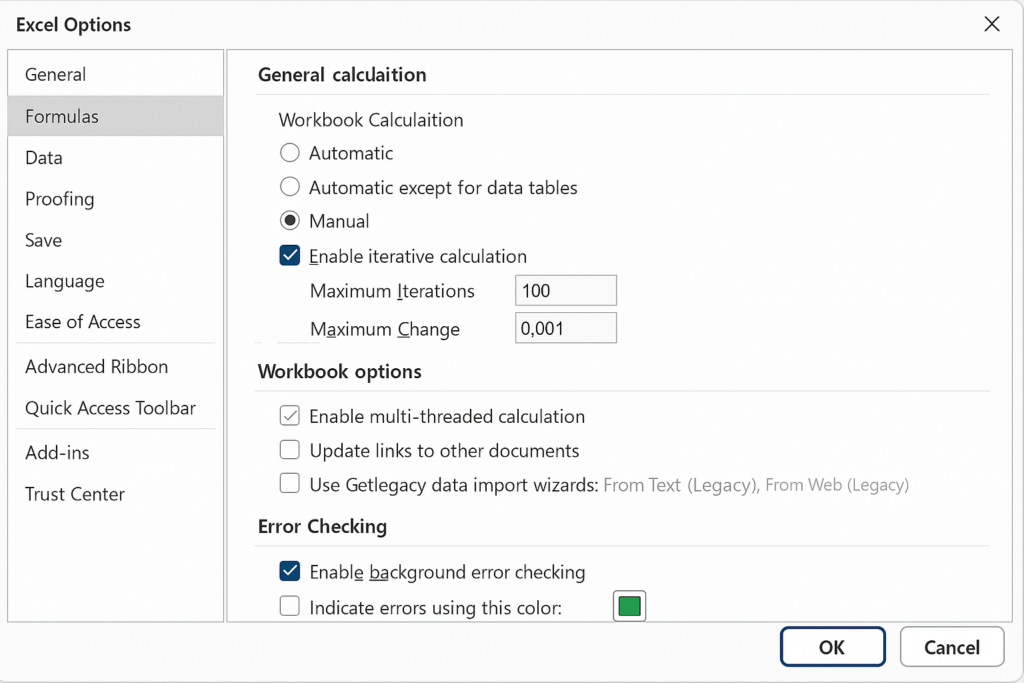The height and width of the screenshot is (683, 1024).
Task: Open the green error color swatch
Action: [x=629, y=607]
